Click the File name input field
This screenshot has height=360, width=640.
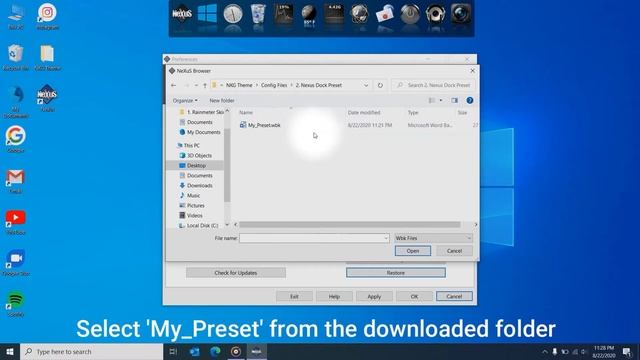[x=311, y=238]
